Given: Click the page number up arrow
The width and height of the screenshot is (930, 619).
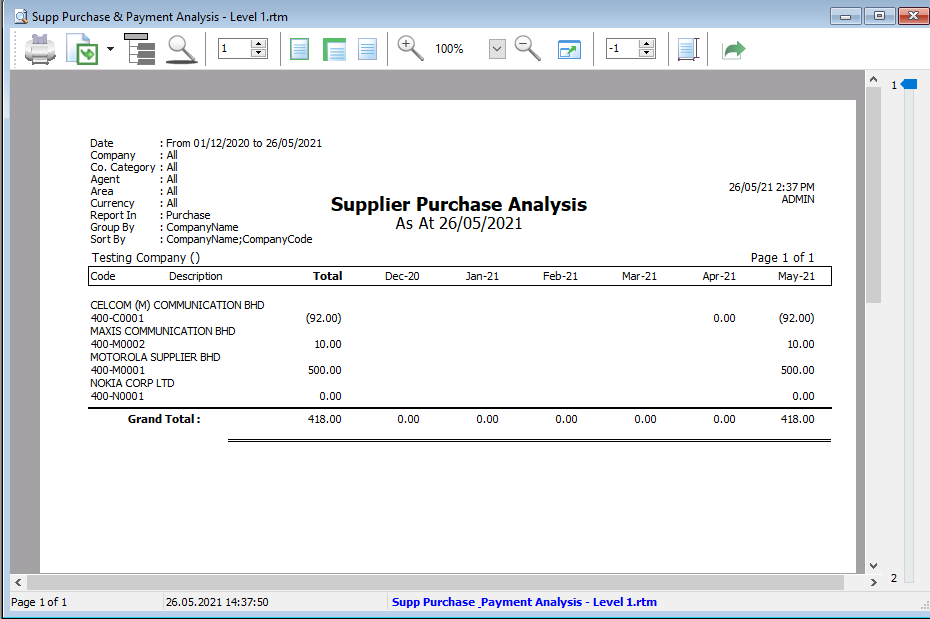Looking at the screenshot, I should coord(257,44).
